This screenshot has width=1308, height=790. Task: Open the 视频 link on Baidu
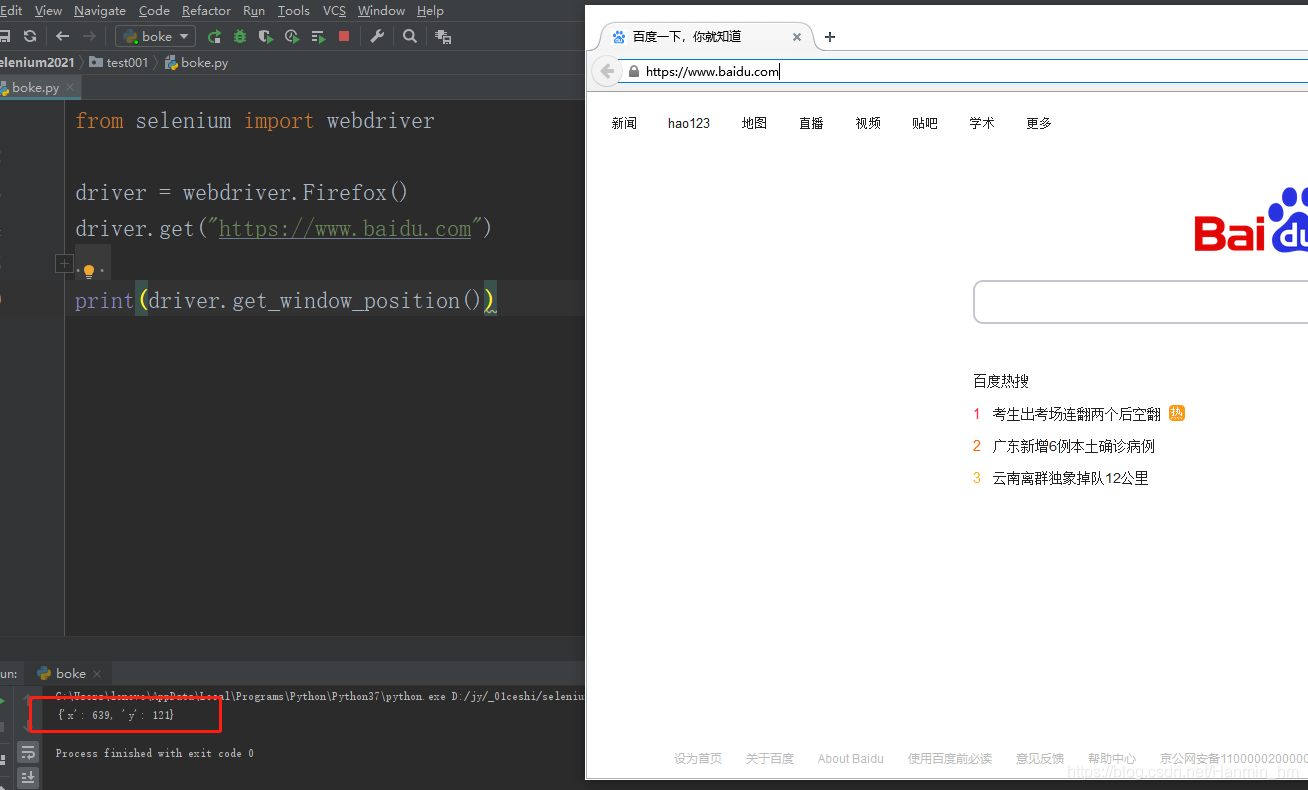(868, 123)
